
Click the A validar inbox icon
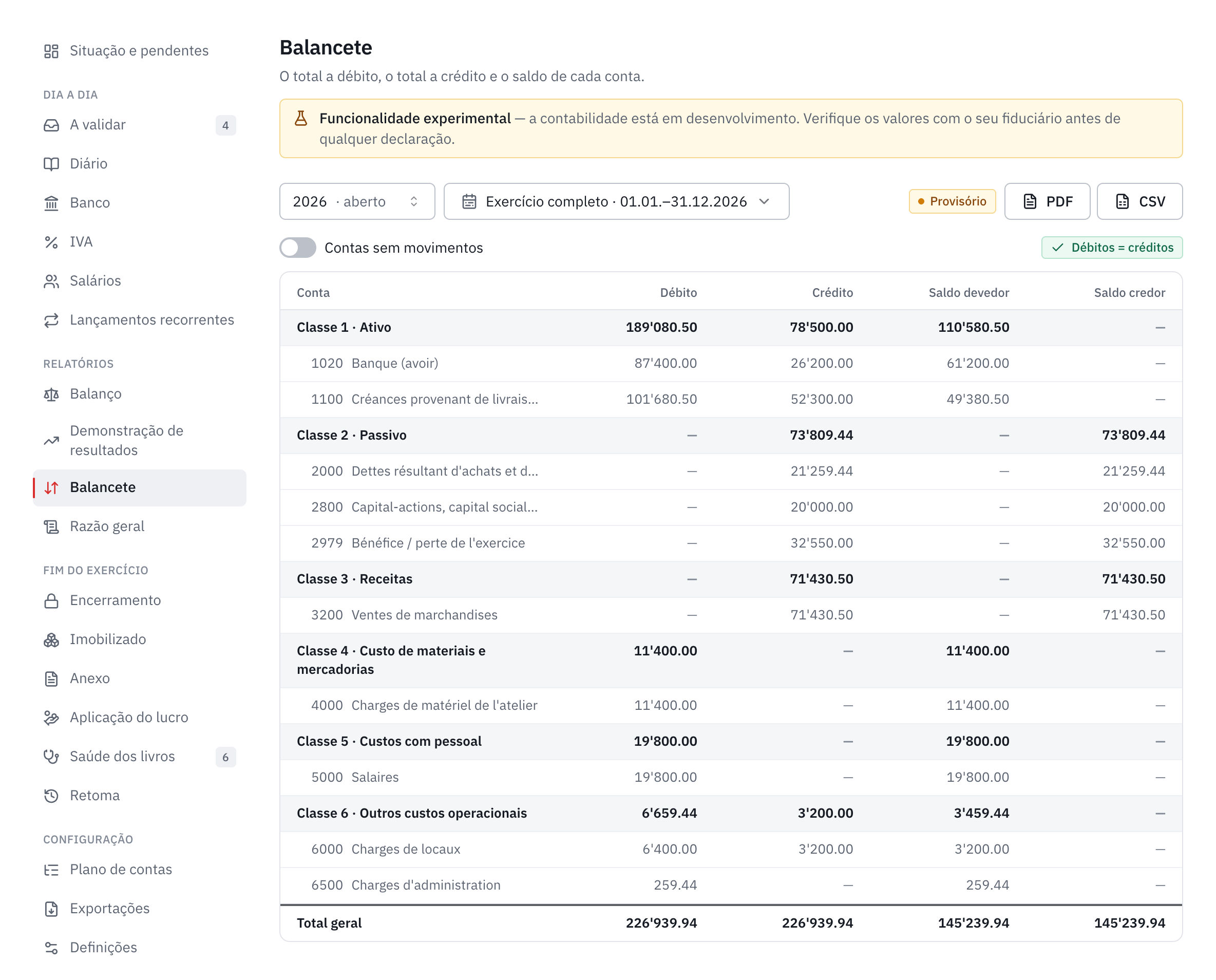pos(51,125)
